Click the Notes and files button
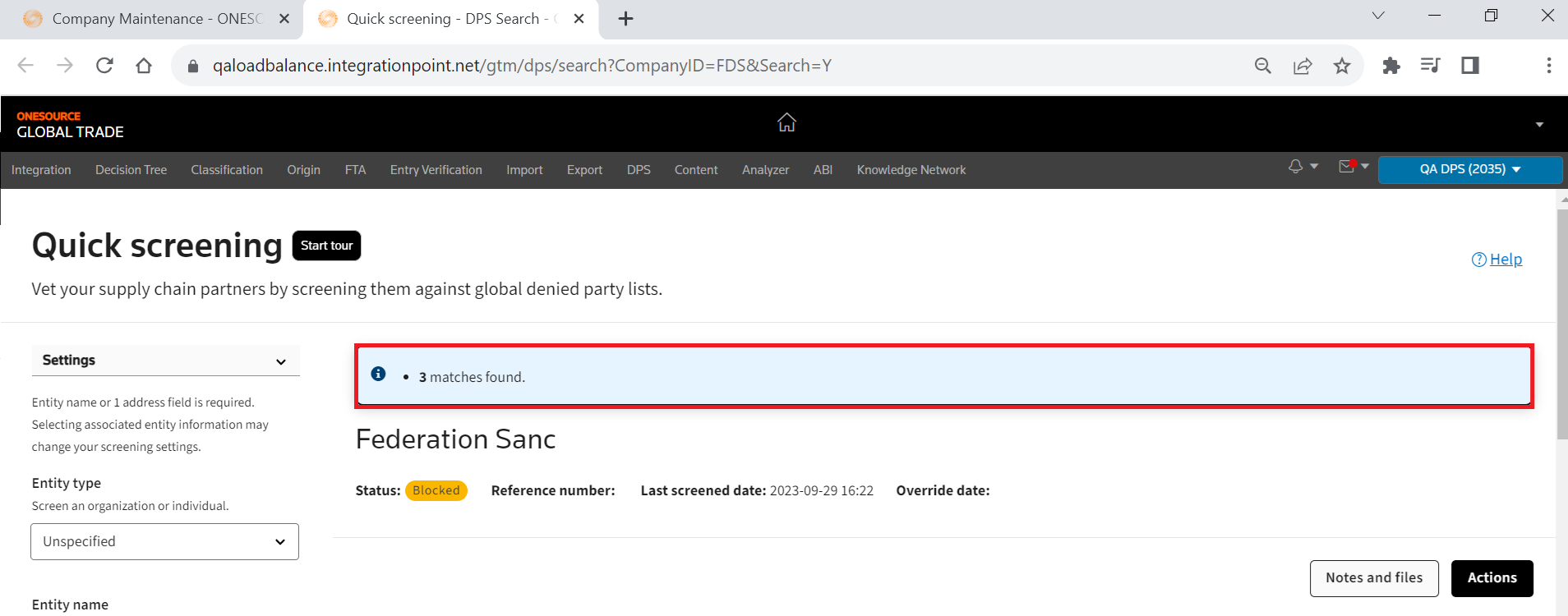The height and width of the screenshot is (616, 1568). (1373, 578)
